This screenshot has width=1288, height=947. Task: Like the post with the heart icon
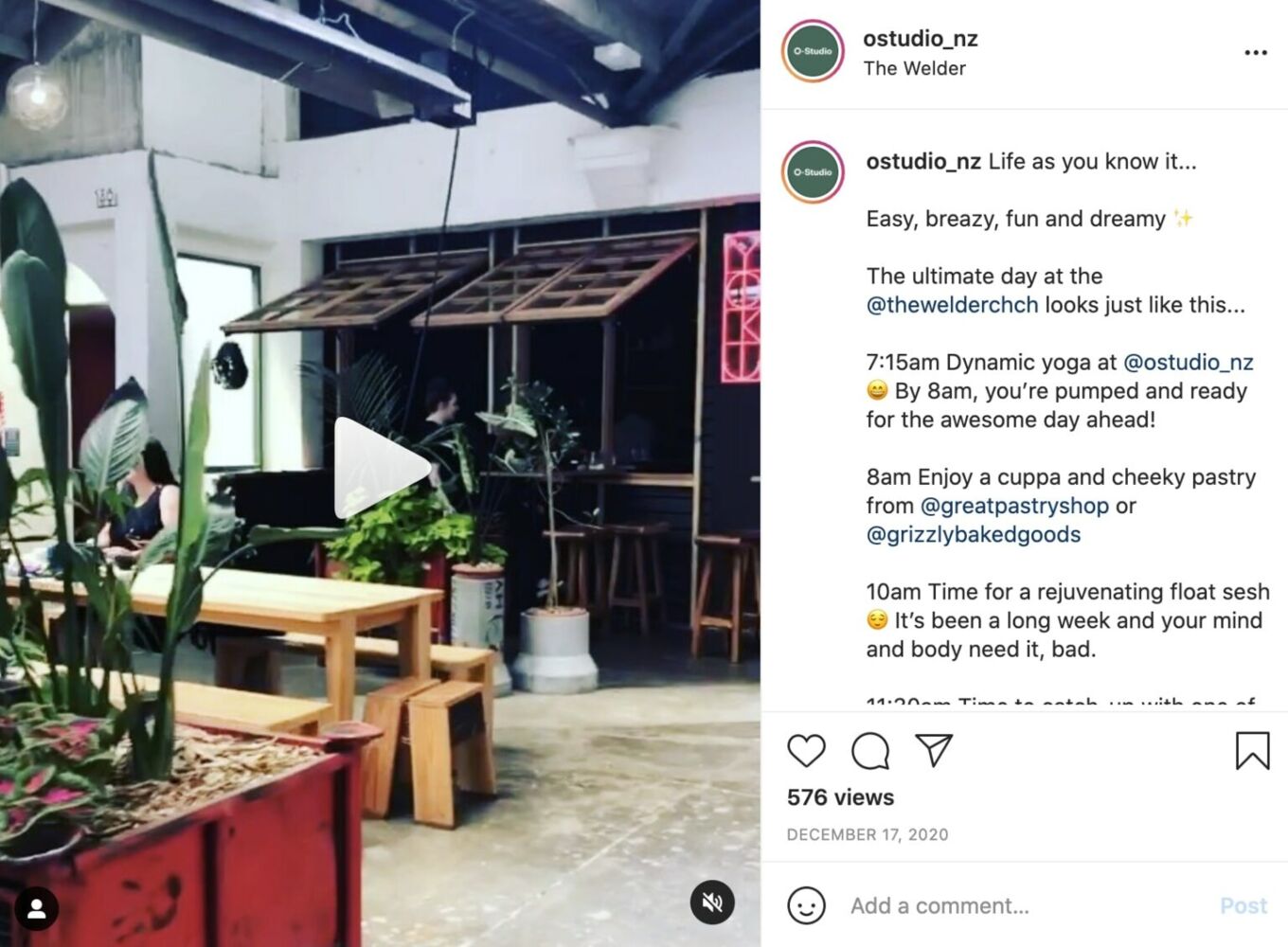806,750
